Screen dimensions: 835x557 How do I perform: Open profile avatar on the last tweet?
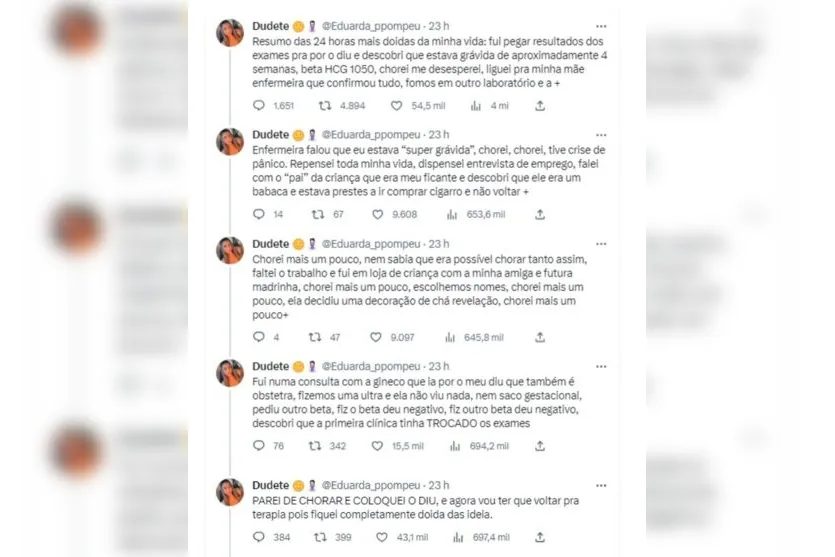[x=230, y=492]
